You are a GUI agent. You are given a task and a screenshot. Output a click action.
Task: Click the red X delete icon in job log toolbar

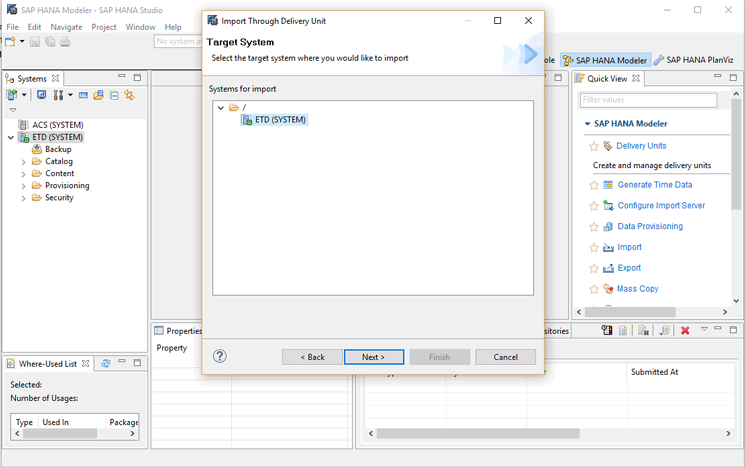685,330
